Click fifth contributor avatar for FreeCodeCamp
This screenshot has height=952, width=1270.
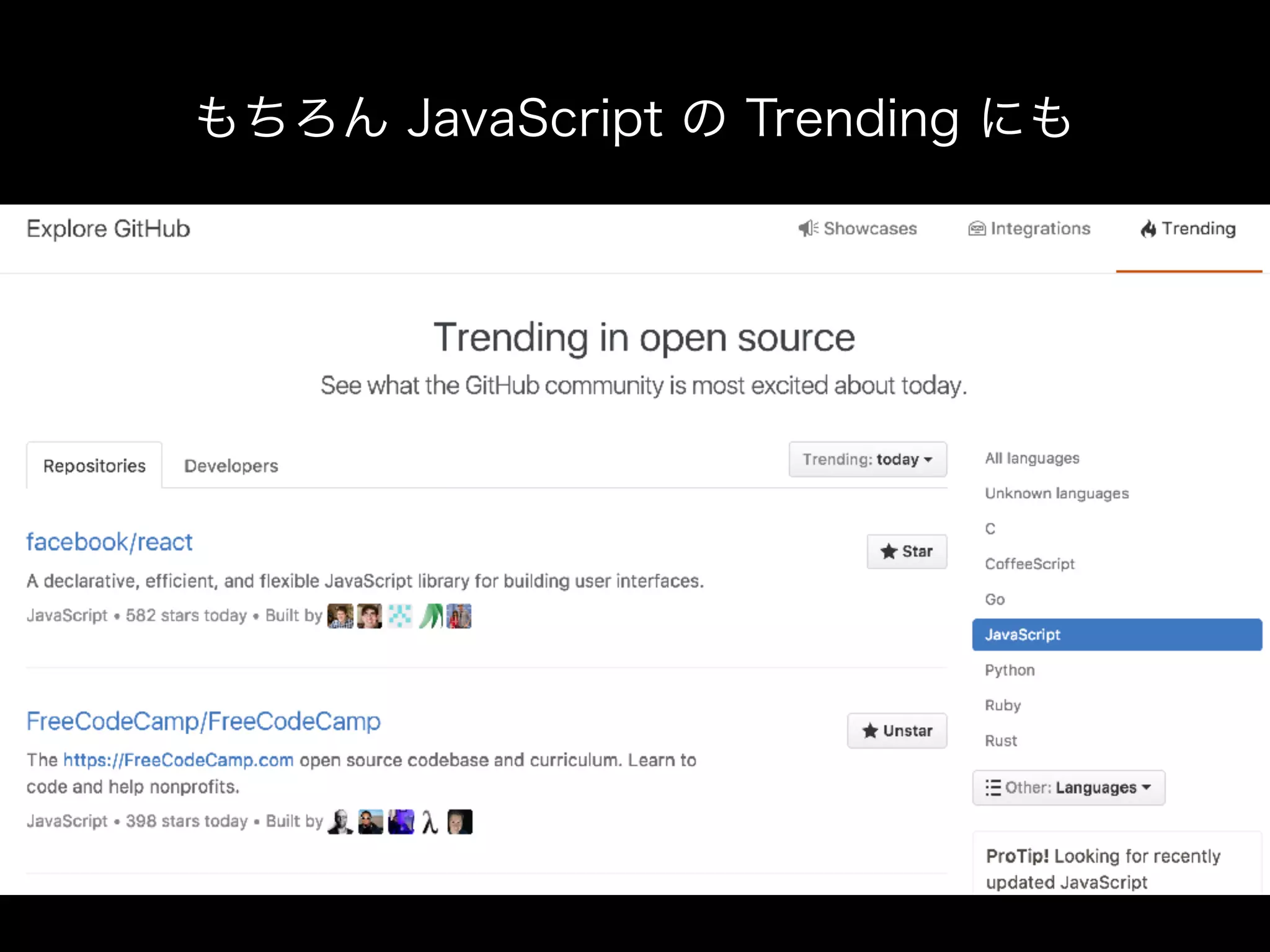point(460,822)
